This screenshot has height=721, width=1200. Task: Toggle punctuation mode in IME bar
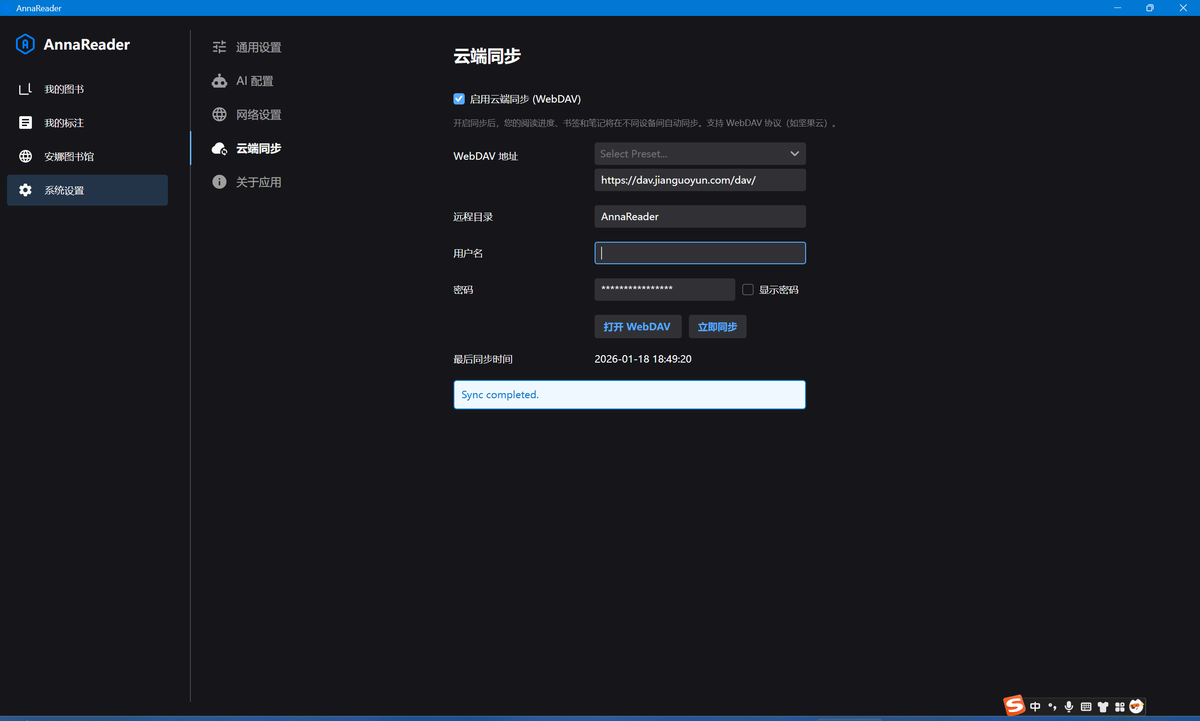tap(1052, 707)
